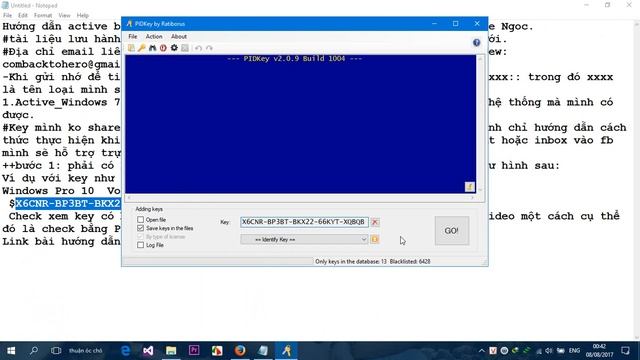The image size is (640, 360).
Task: Open Notepad's View menu
Action: [64, 15]
